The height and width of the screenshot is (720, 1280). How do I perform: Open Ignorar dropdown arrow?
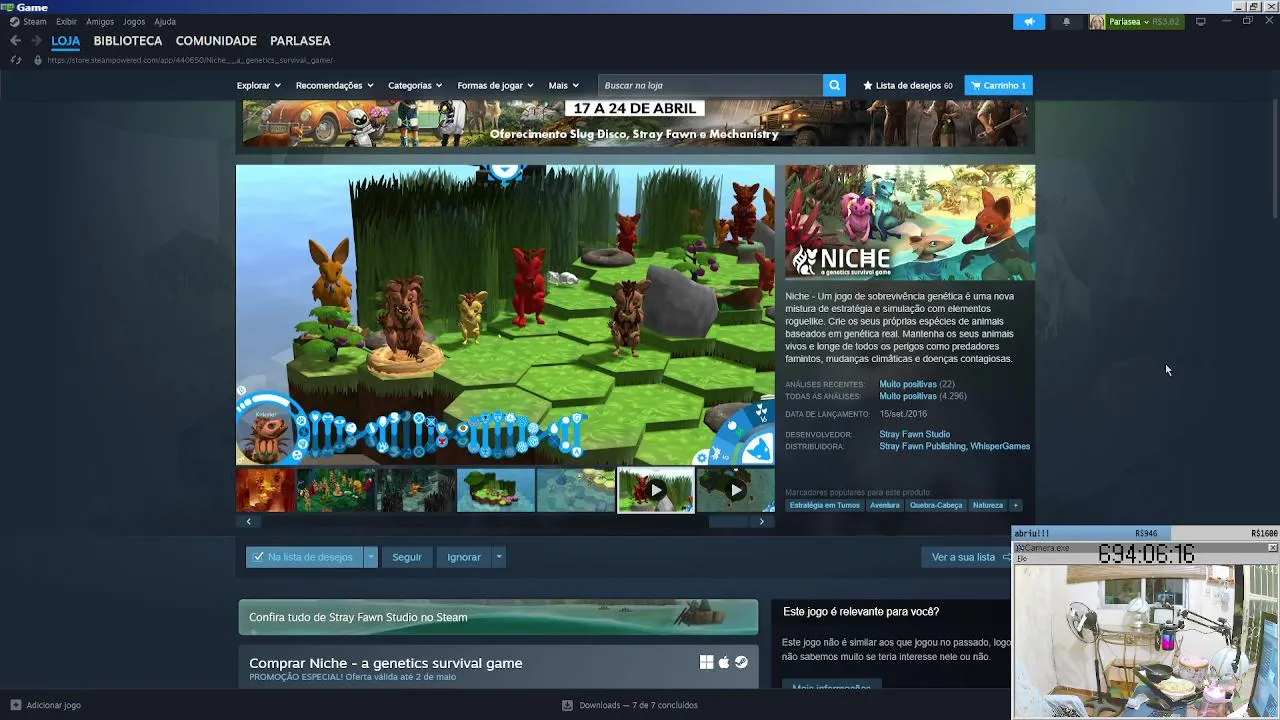498,557
